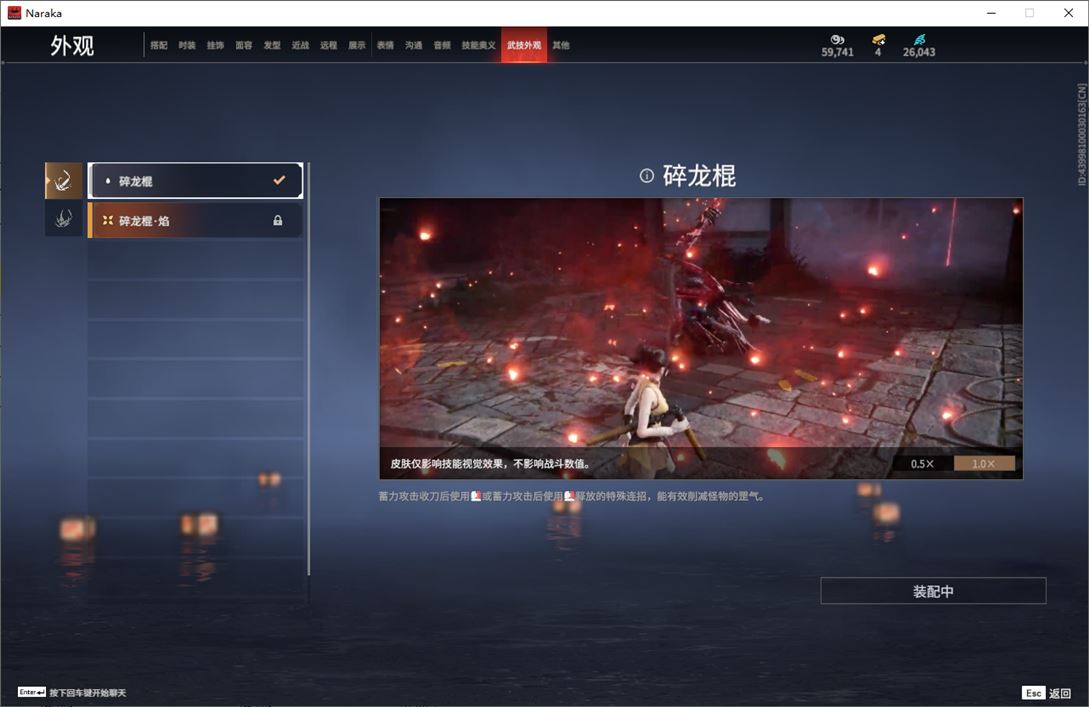Click the skill description text below preview
Image resolution: width=1089 pixels, height=707 pixels.
click(x=572, y=497)
